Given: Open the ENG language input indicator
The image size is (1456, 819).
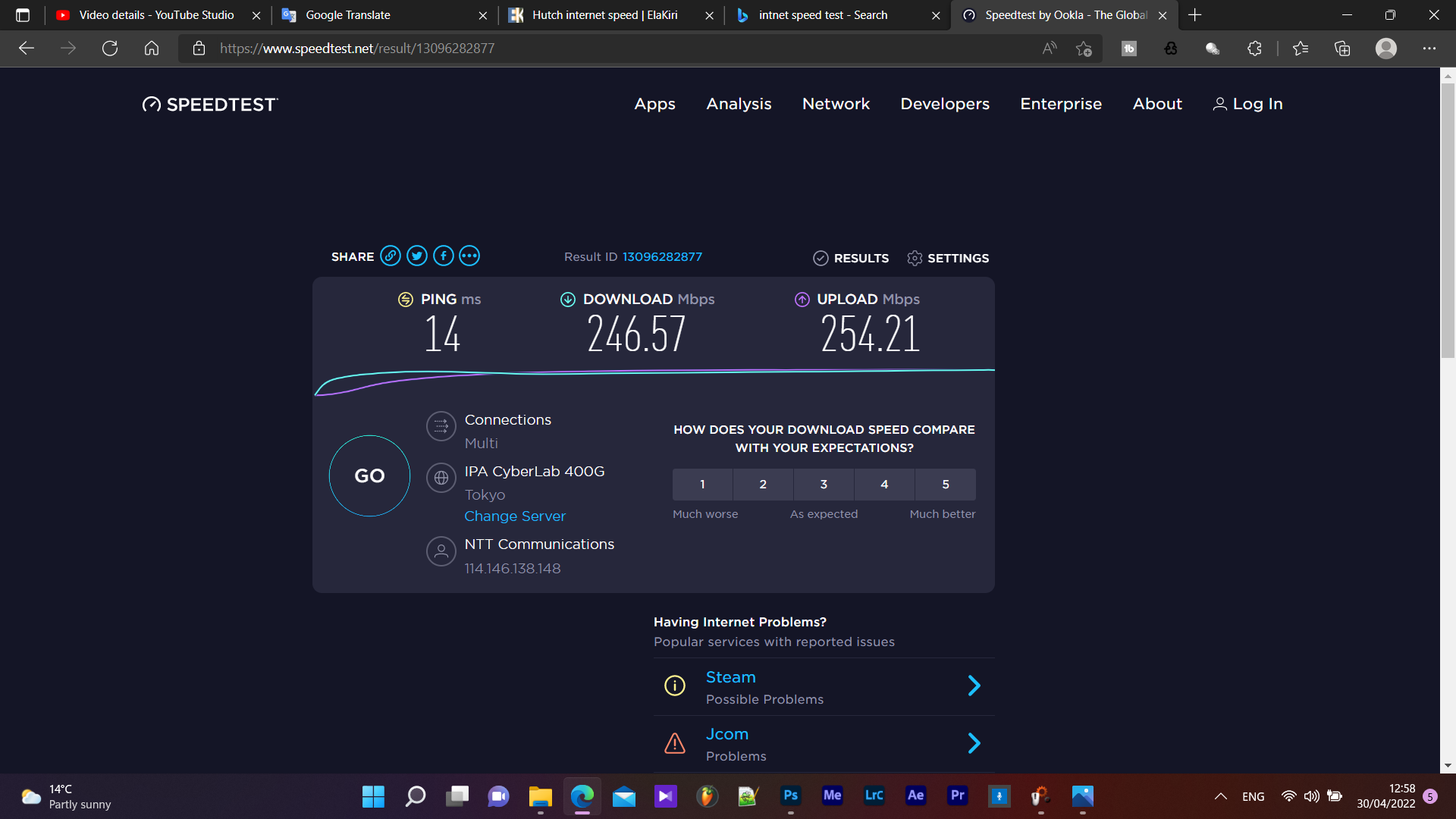Looking at the screenshot, I should coord(1254,797).
